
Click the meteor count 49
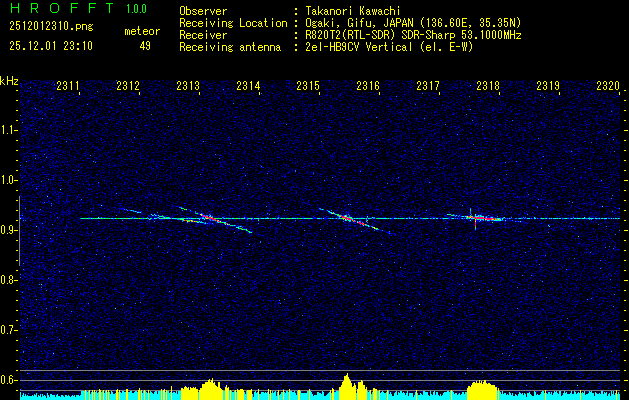[x=145, y=46]
